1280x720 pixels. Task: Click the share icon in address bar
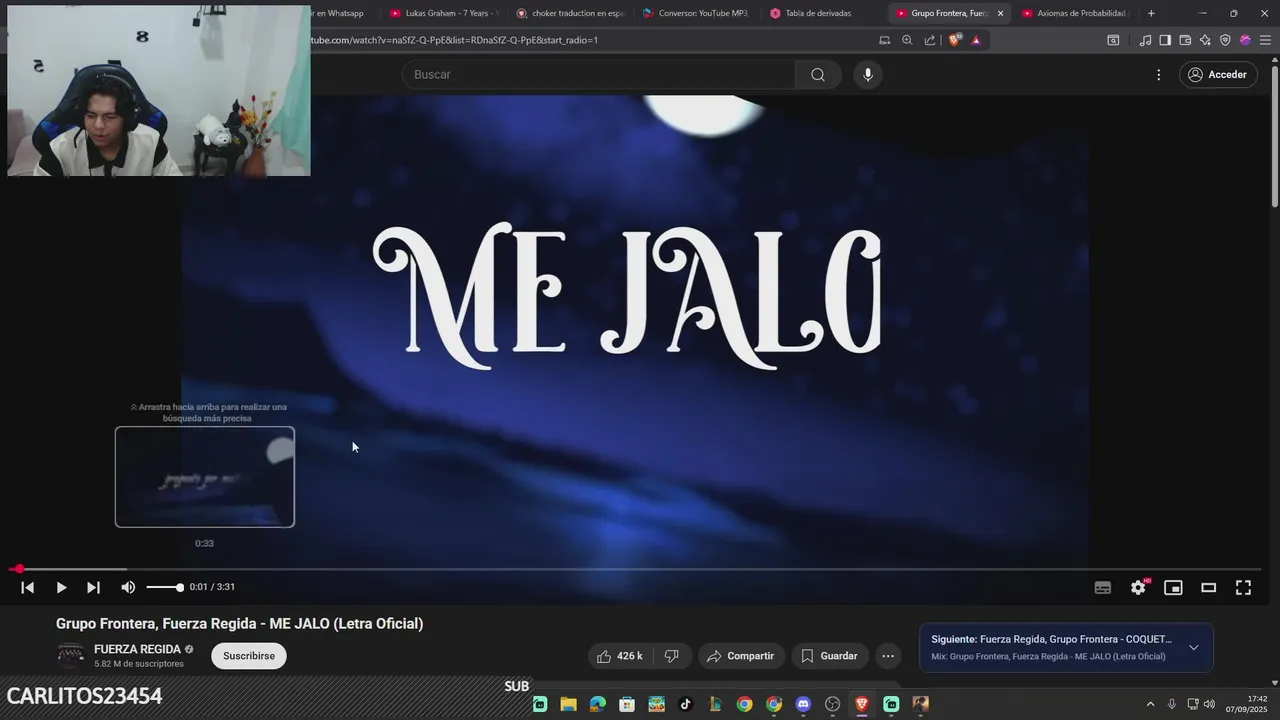pos(930,40)
